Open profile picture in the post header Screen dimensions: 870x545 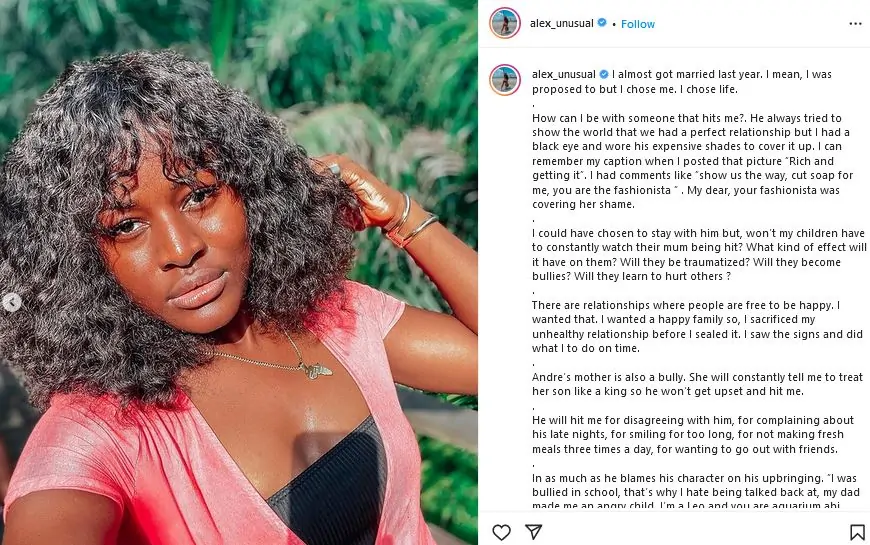[504, 23]
